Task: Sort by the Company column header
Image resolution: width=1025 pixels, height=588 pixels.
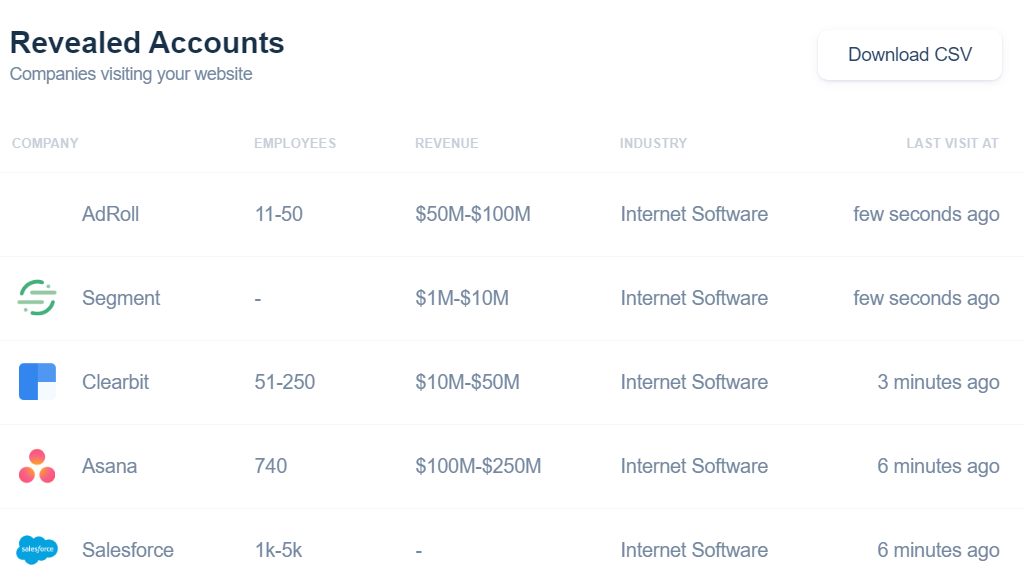Action: click(45, 143)
